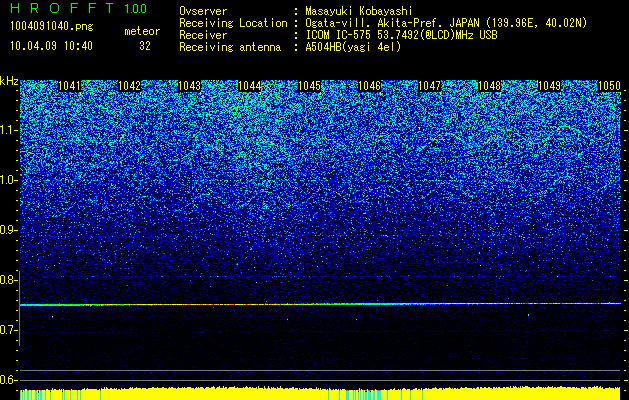Screen dimensions: 629x400
Task: Pick the 1046 time marker label
Action: tap(369, 86)
